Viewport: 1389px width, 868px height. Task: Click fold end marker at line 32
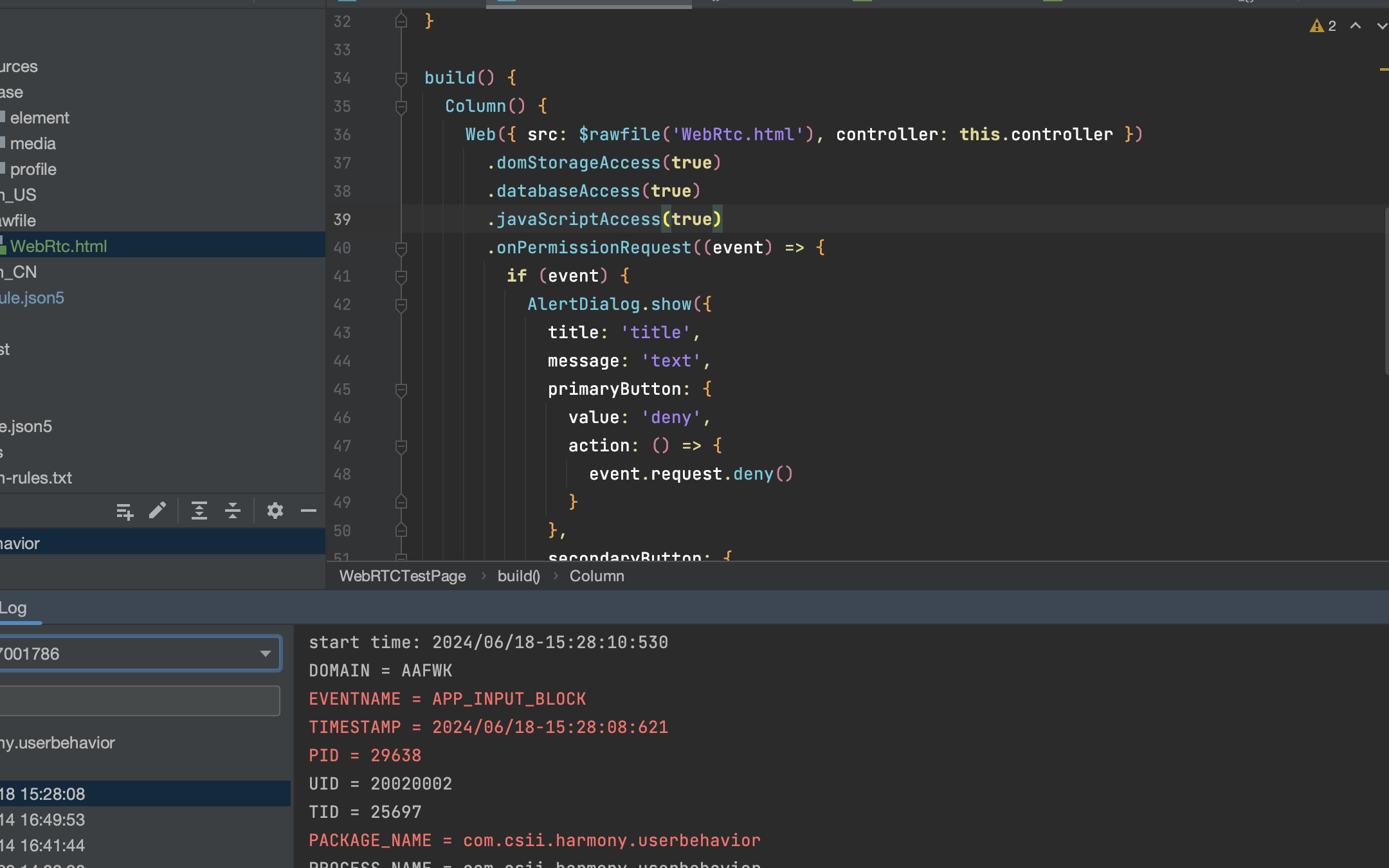click(x=401, y=22)
